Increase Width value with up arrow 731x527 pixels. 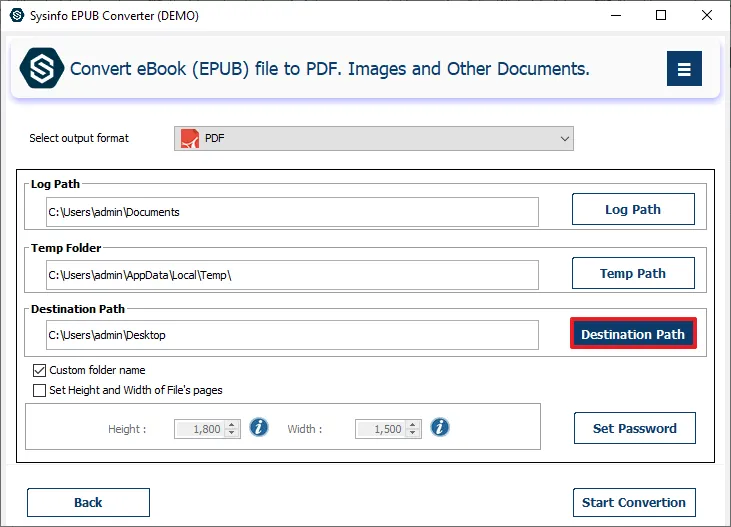[x=413, y=425]
